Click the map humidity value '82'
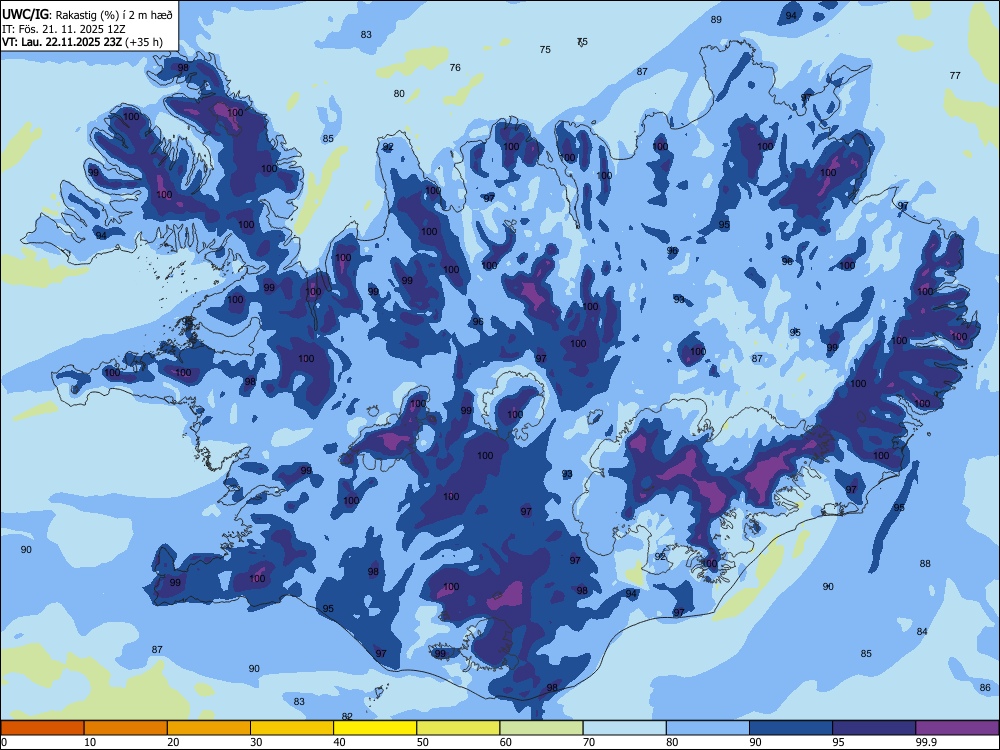Viewport: 1000px width, 750px height. 348,716
